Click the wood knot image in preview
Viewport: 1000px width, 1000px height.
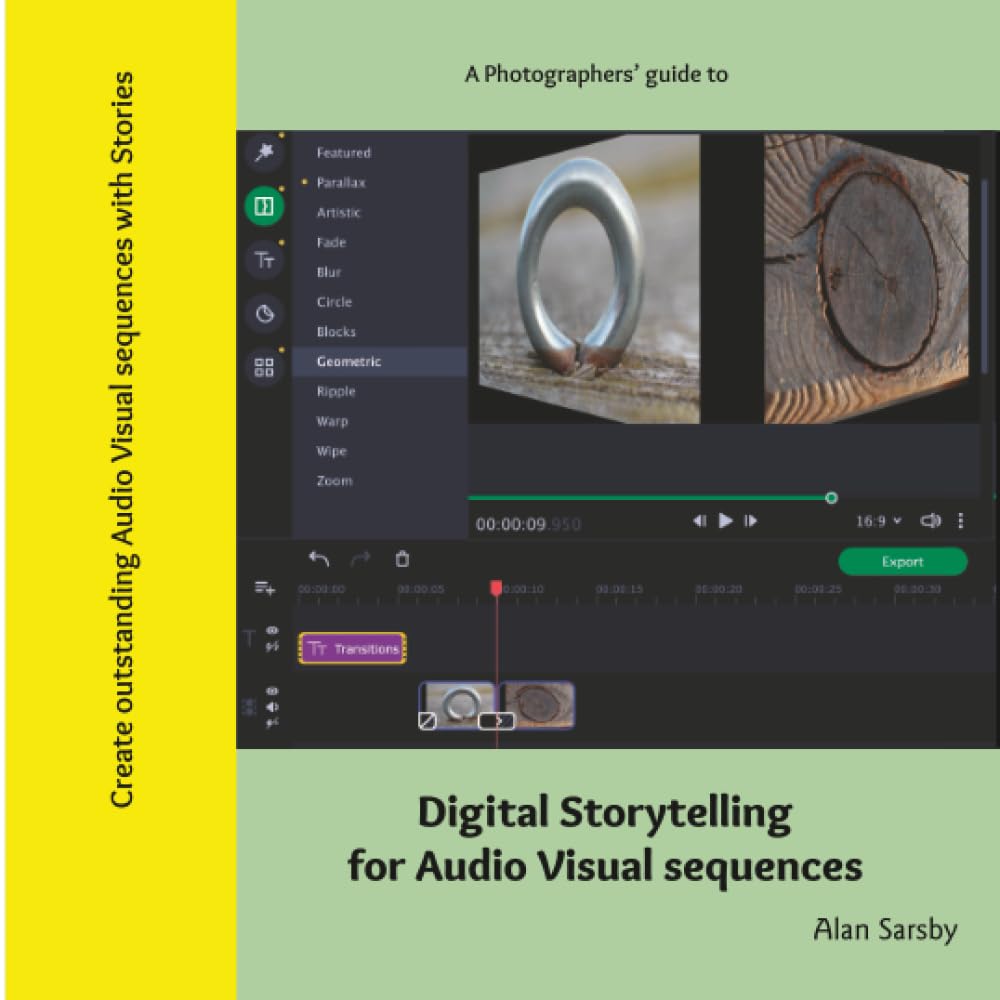point(866,279)
